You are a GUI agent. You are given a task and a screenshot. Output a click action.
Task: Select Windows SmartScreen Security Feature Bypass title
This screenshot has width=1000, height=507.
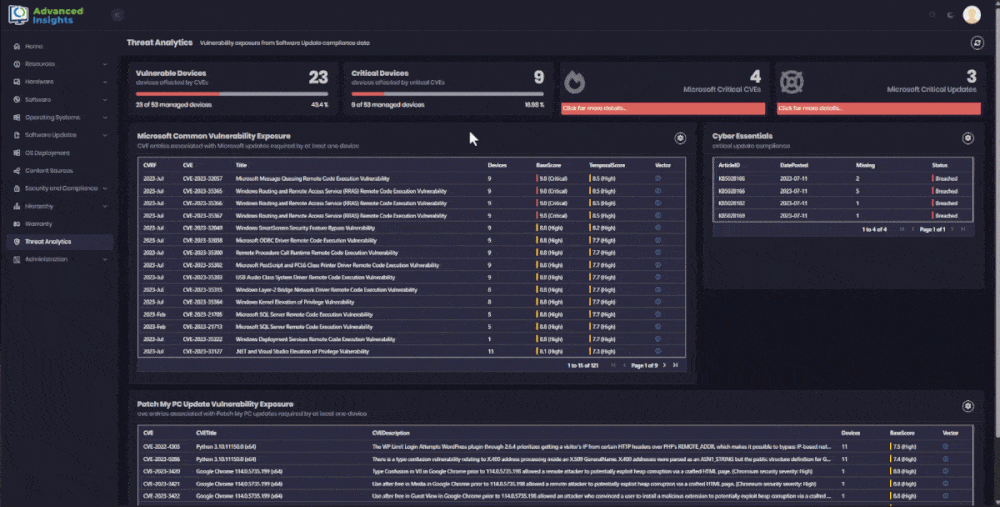(305, 228)
